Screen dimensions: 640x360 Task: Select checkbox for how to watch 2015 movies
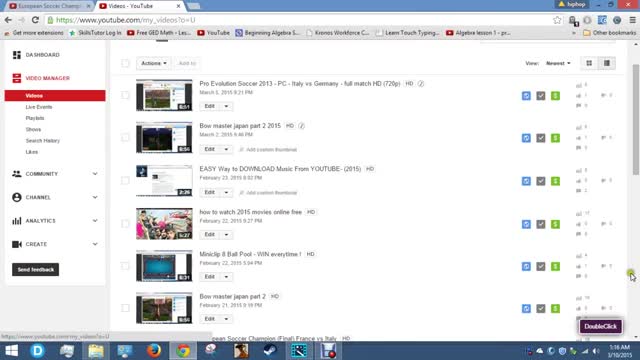click(125, 224)
